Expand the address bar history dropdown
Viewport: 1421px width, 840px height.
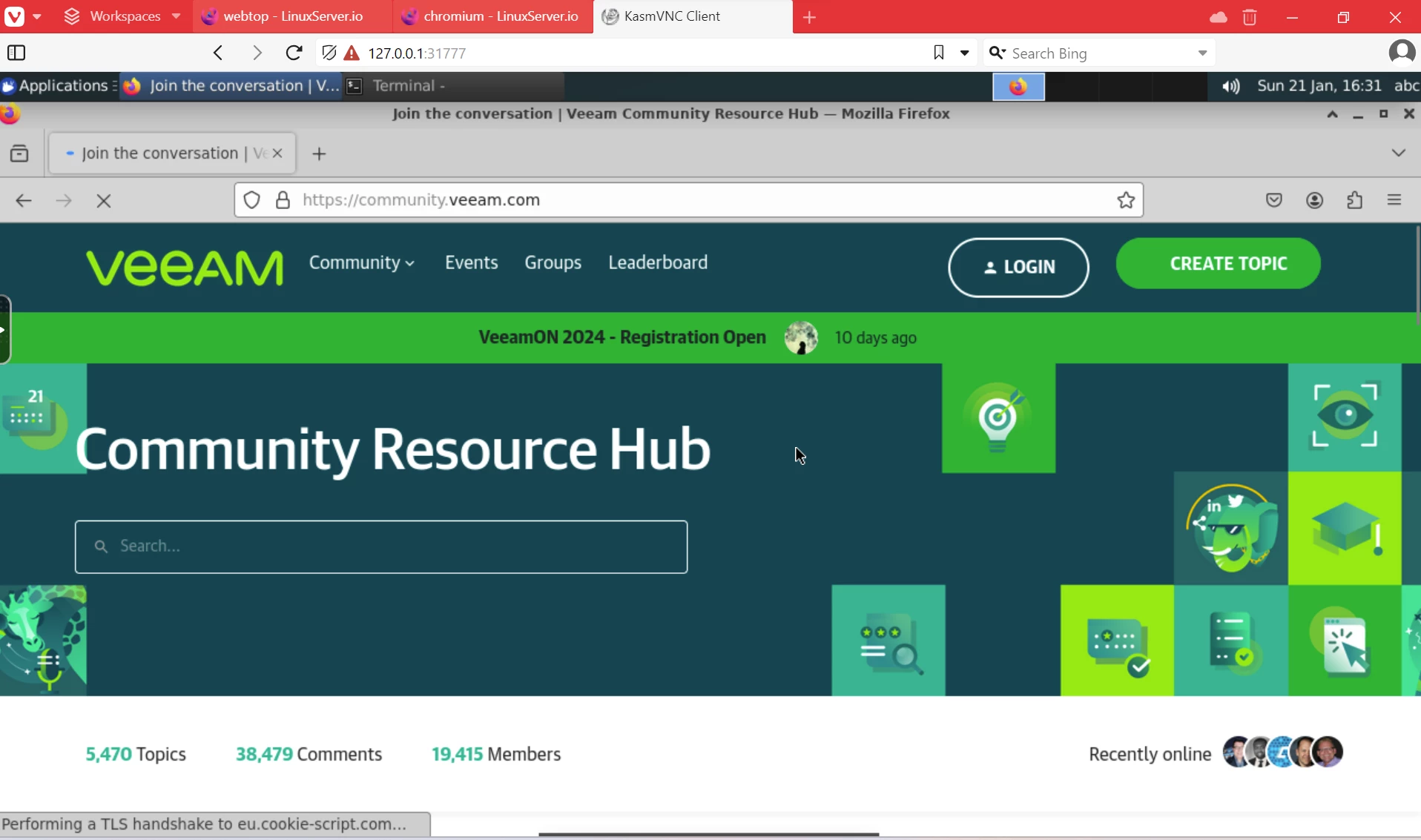(964, 53)
